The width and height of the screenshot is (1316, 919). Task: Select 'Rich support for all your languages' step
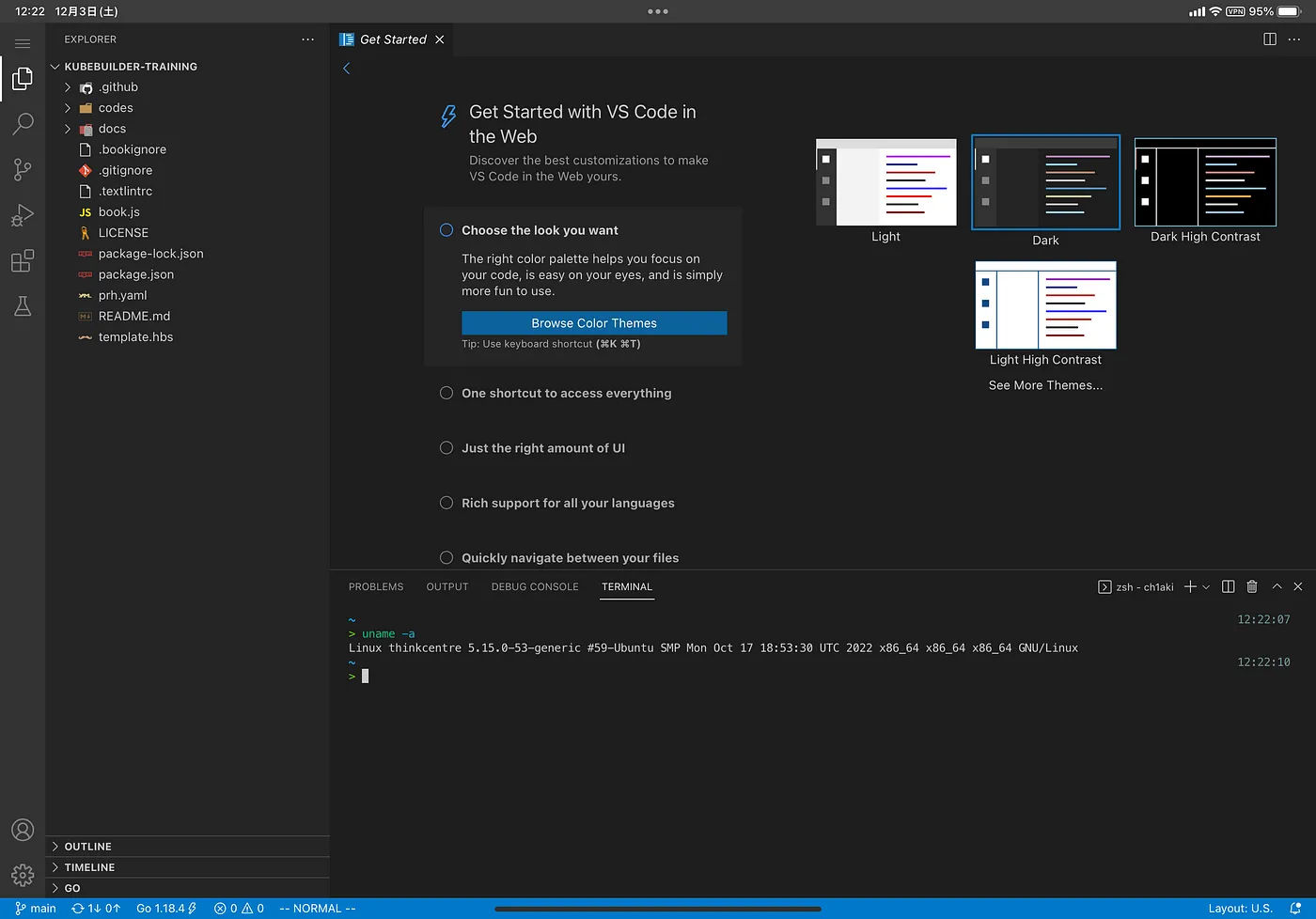pos(568,504)
